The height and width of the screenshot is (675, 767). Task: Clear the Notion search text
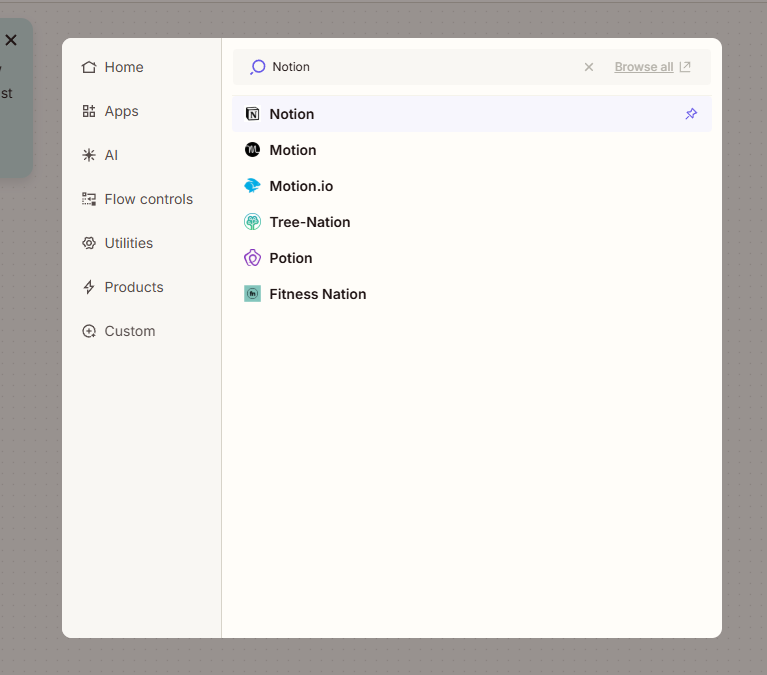(x=589, y=67)
